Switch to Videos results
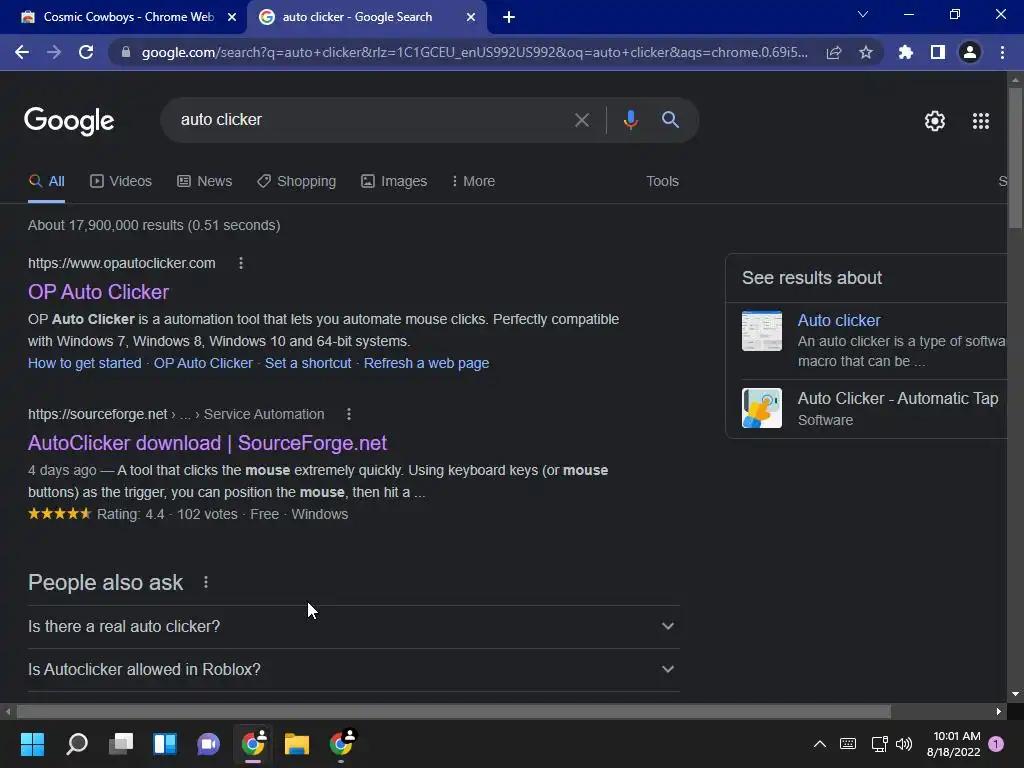 tap(121, 182)
